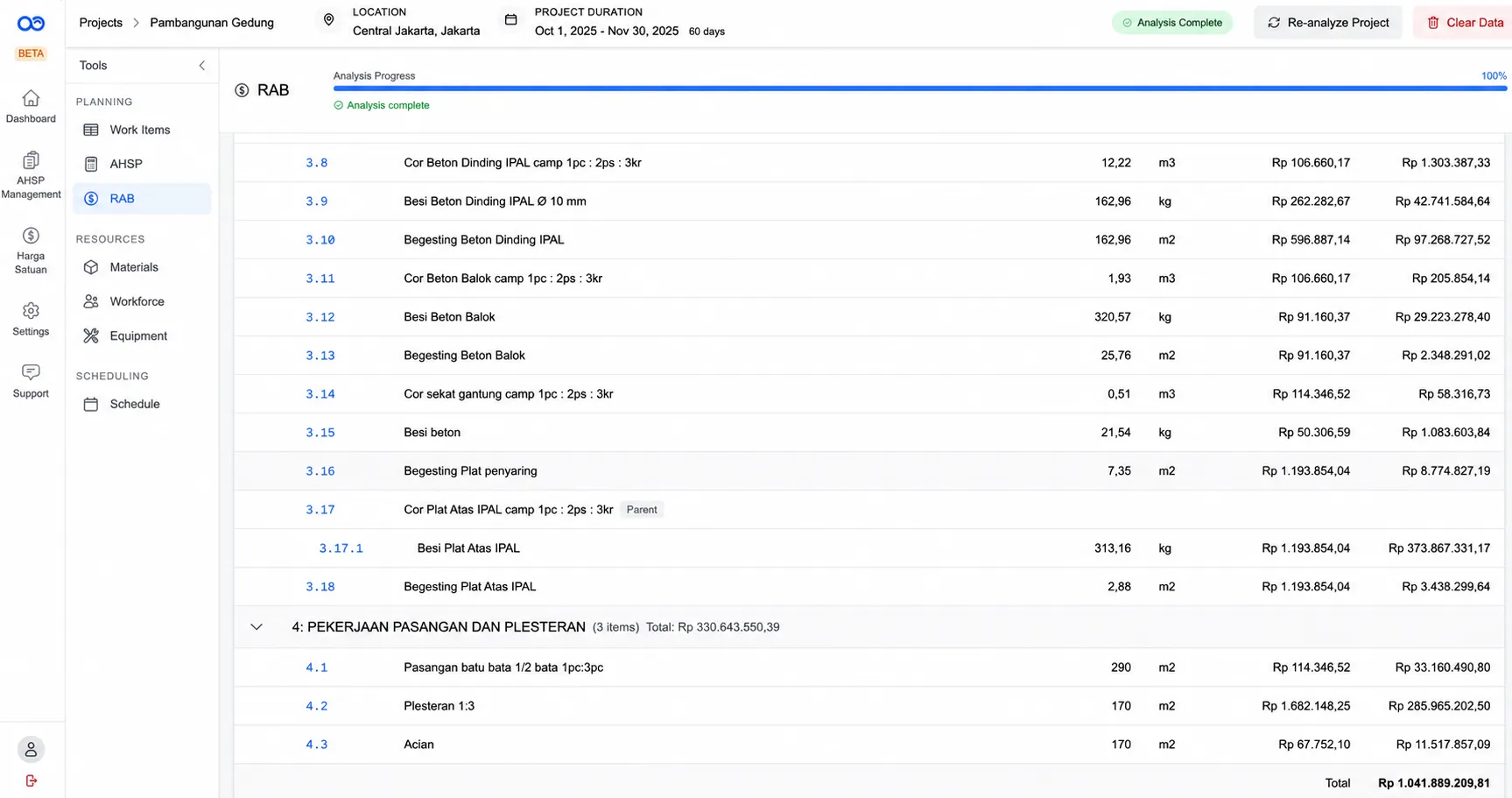Click Pambangunan Gedung breadcrumb
1512x798 pixels.
212,23
